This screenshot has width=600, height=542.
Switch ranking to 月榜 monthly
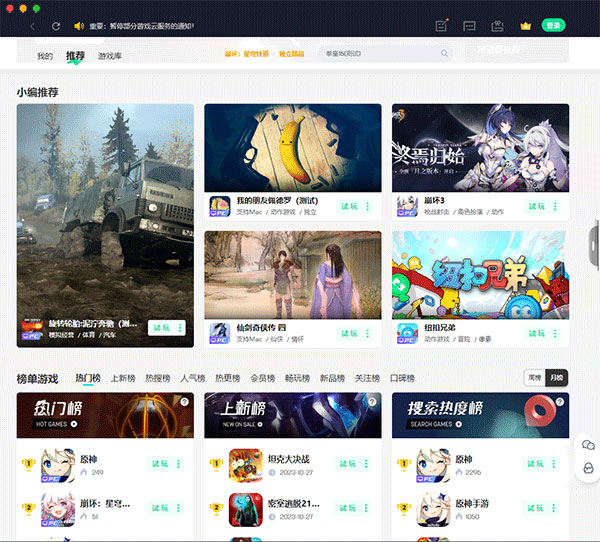pos(557,378)
